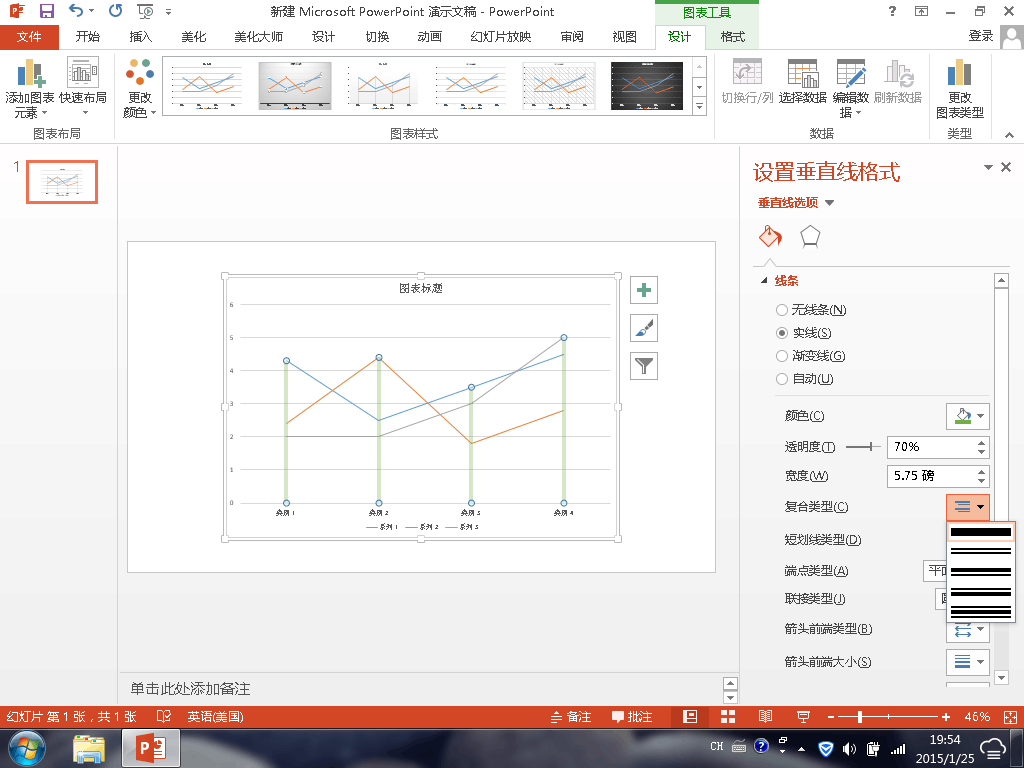The image size is (1024, 768).
Task: Open 颜色 (Color) picker dropdown
Action: tap(968, 416)
